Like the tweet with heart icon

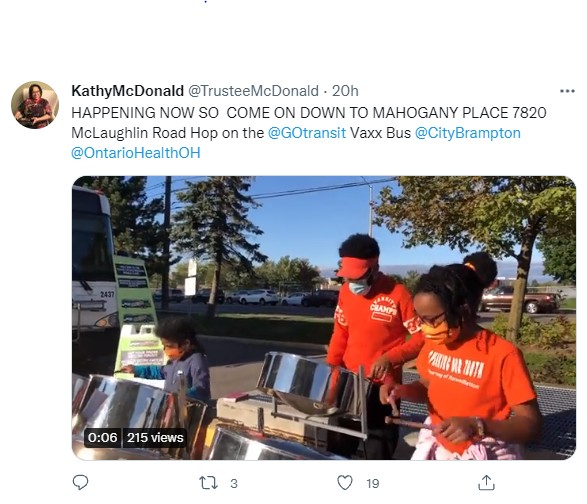[x=345, y=482]
